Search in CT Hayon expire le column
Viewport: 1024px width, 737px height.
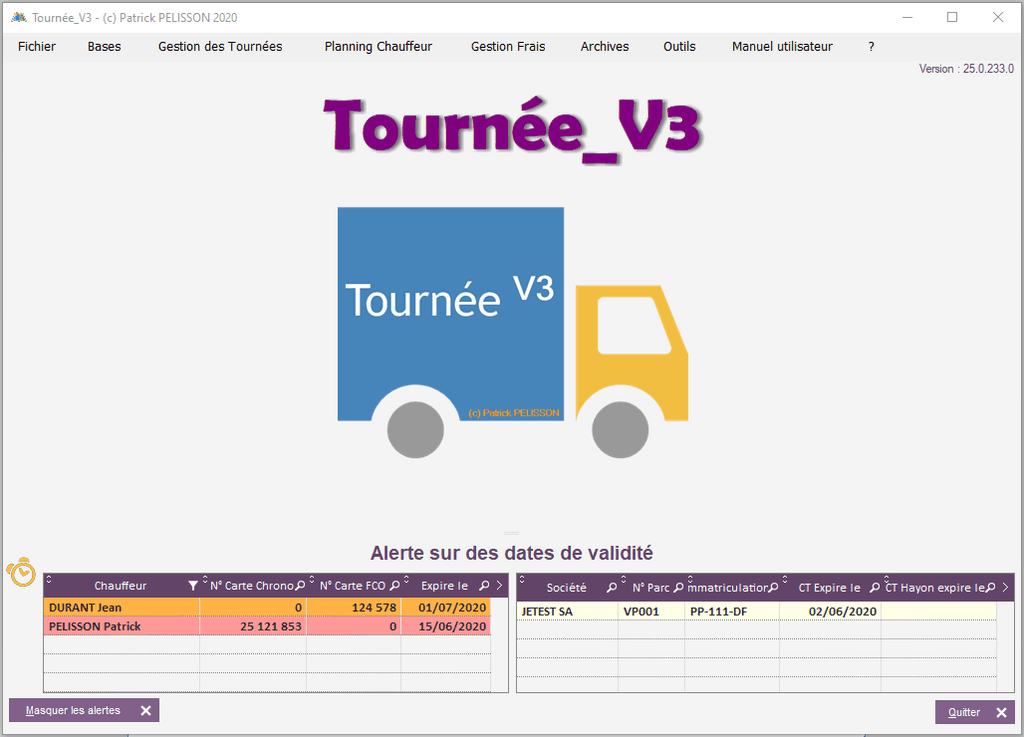pos(991,588)
